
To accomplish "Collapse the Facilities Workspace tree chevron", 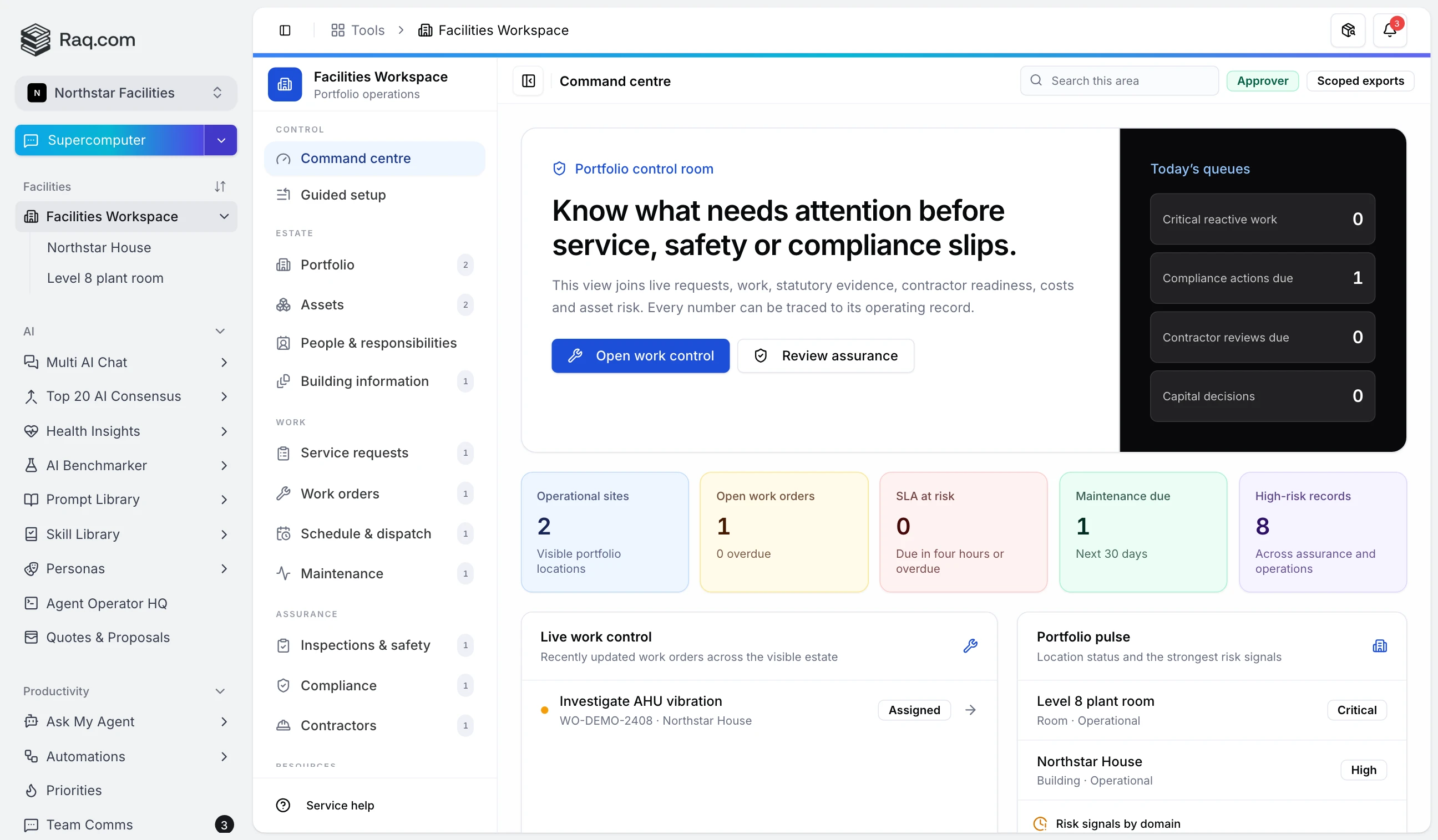I will (224, 217).
